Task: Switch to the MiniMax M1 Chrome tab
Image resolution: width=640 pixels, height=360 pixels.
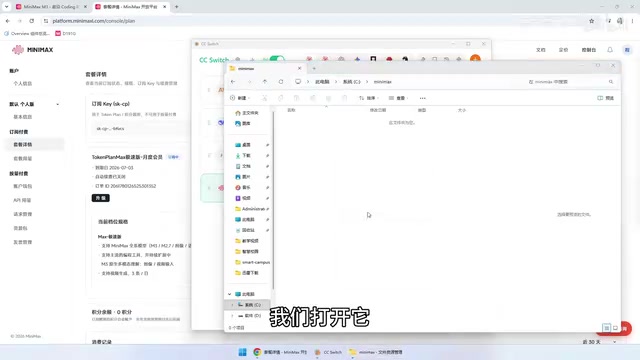Action: [x=51, y=7]
